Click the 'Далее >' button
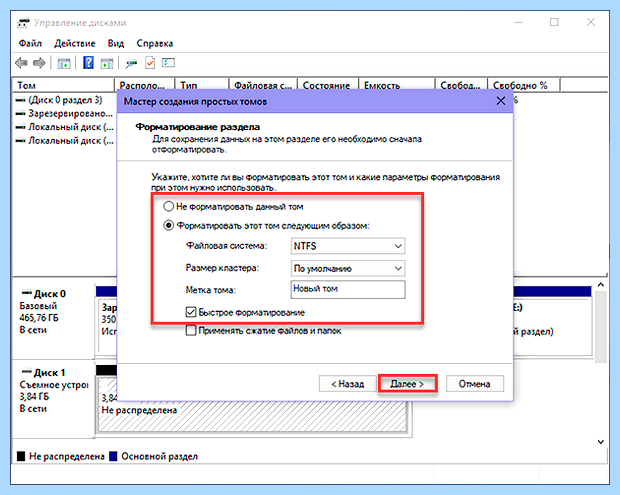 point(407,384)
